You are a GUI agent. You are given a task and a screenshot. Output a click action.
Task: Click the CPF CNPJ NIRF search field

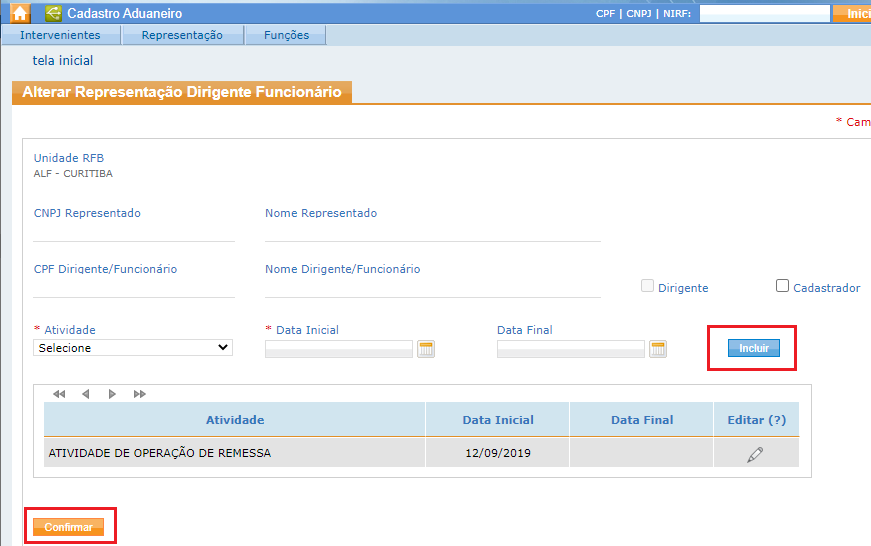tap(764, 14)
